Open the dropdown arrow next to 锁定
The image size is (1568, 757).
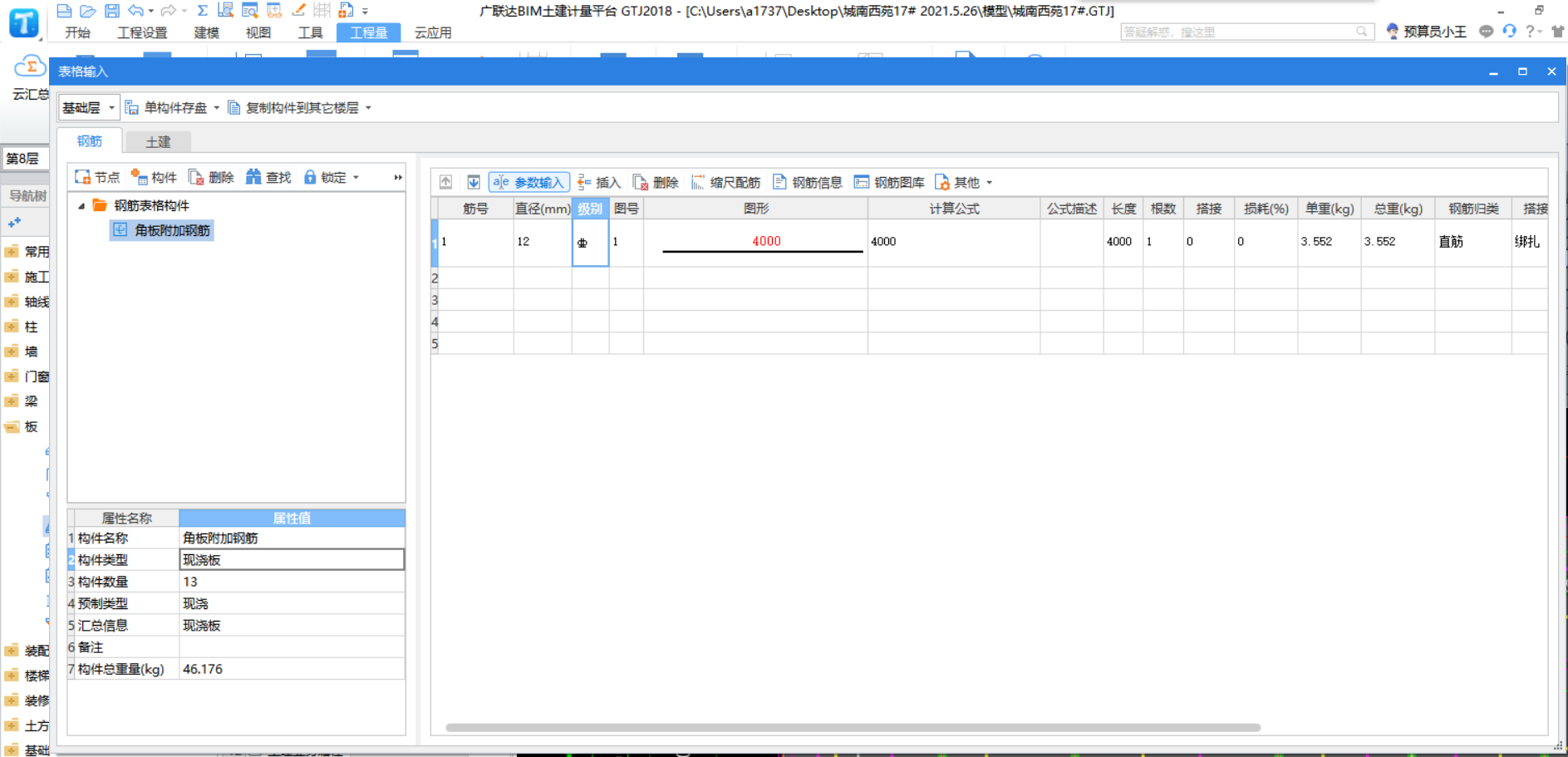coord(356,177)
